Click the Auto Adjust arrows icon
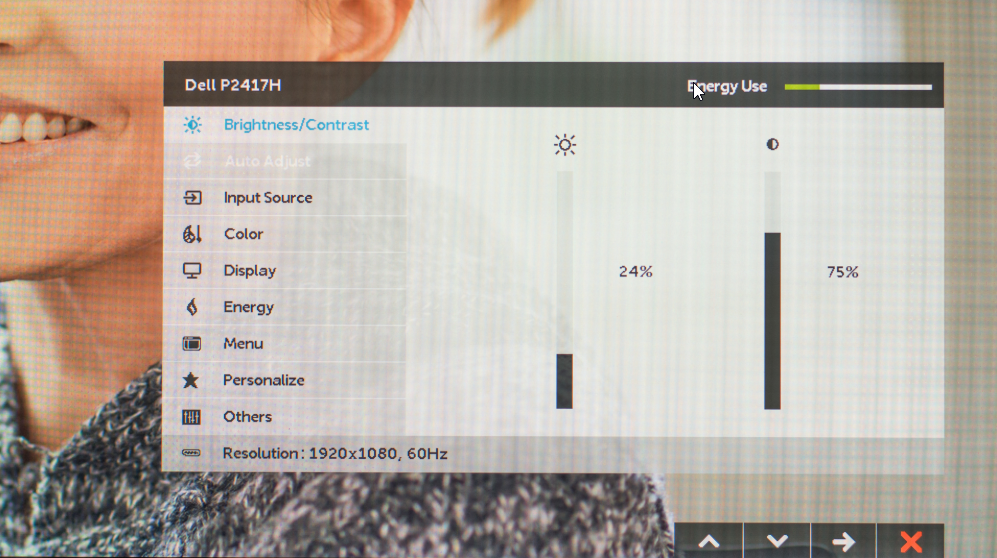The height and width of the screenshot is (558, 997). [x=191, y=161]
